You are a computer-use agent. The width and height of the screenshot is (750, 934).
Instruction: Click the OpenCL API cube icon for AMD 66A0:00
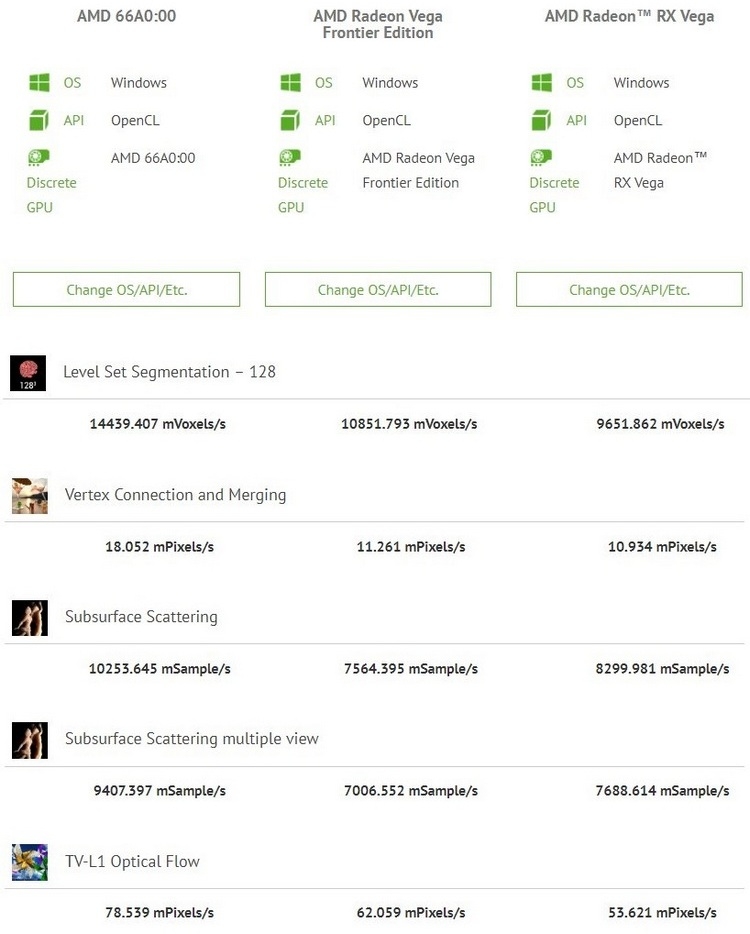tap(39, 121)
